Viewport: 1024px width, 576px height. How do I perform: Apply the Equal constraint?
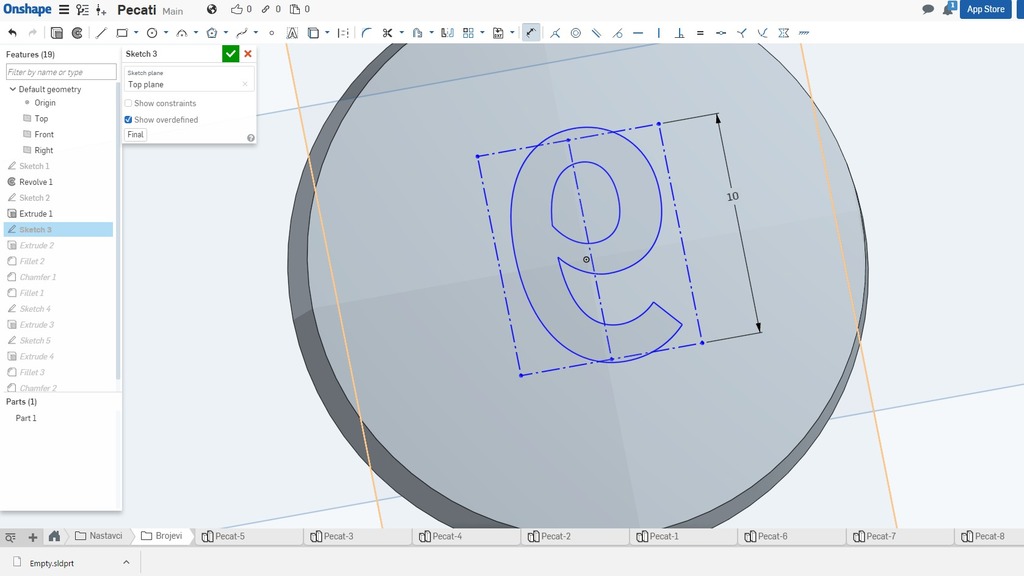(700, 33)
